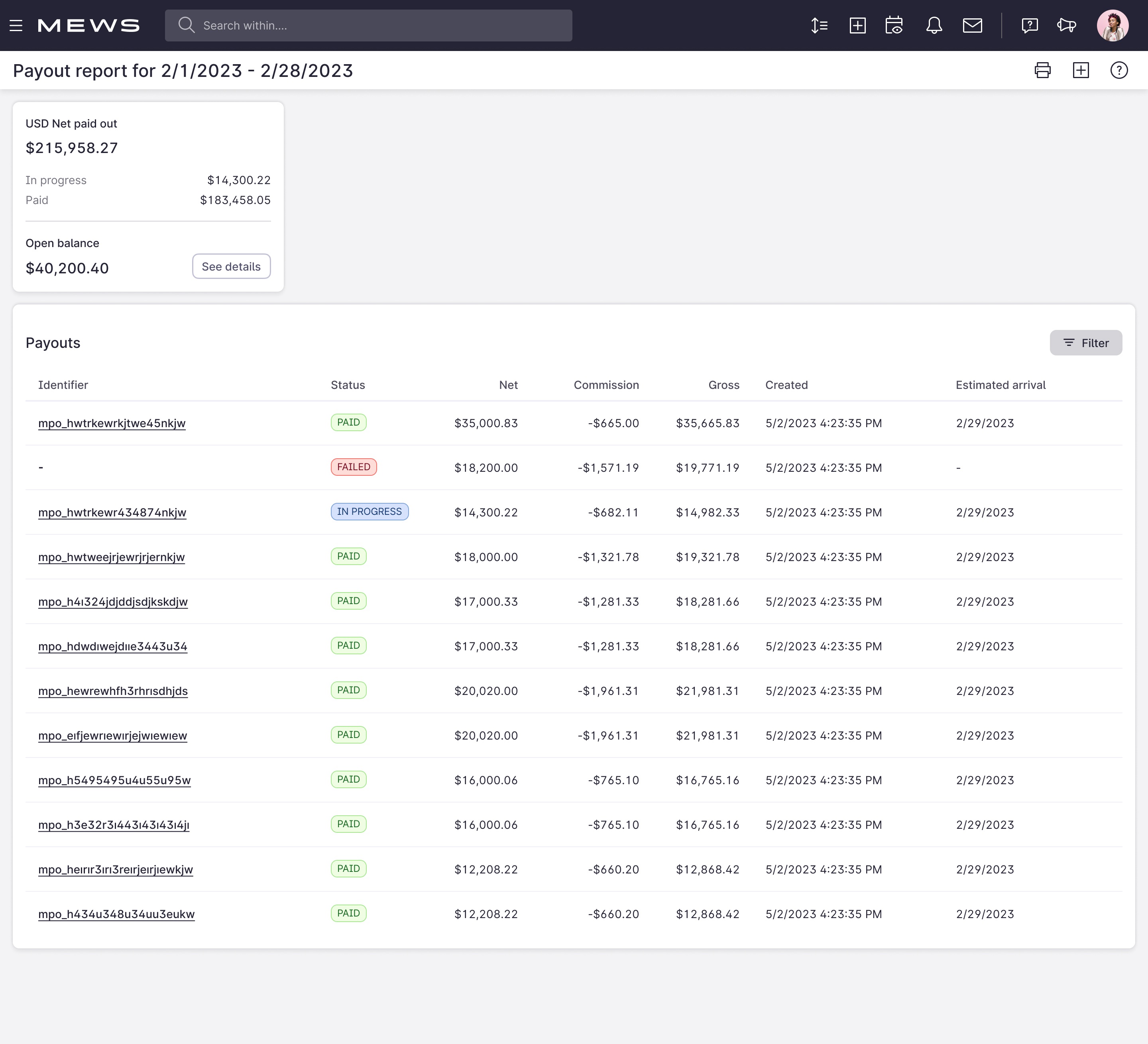Open the help chat question bubble icon

[1030, 25]
